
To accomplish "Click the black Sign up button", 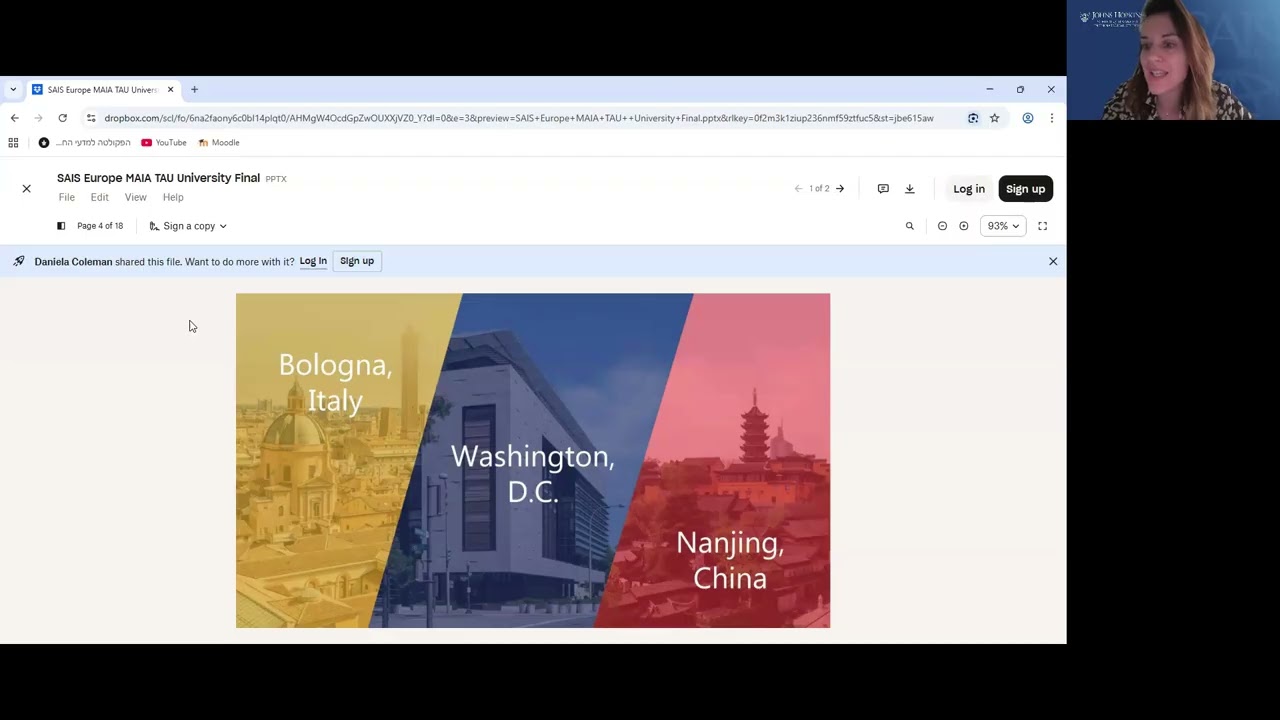I will click(1025, 189).
